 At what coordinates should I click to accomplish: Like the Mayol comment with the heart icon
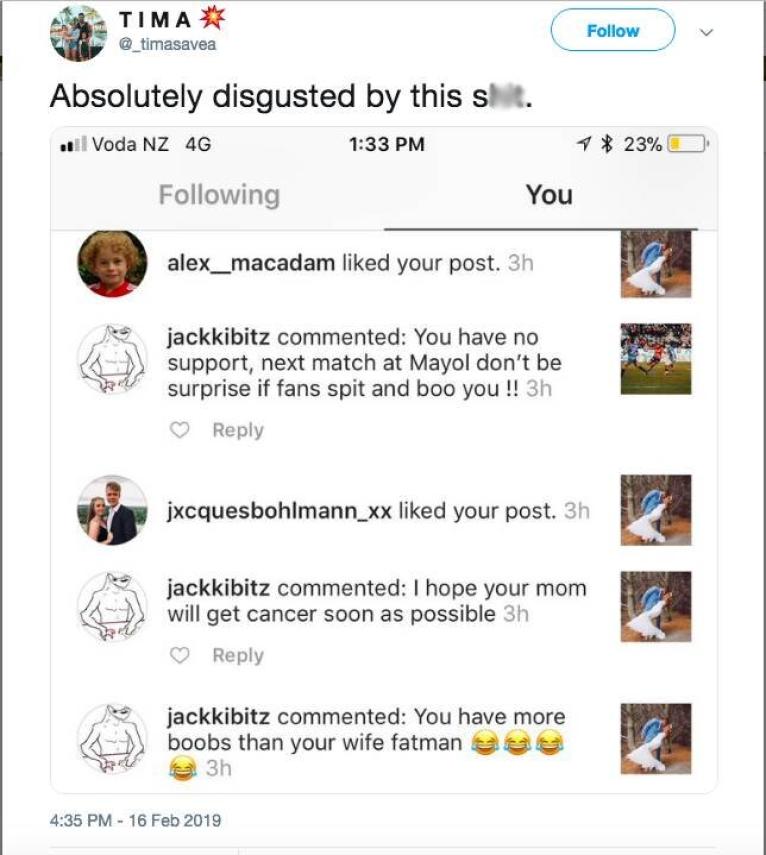179,430
